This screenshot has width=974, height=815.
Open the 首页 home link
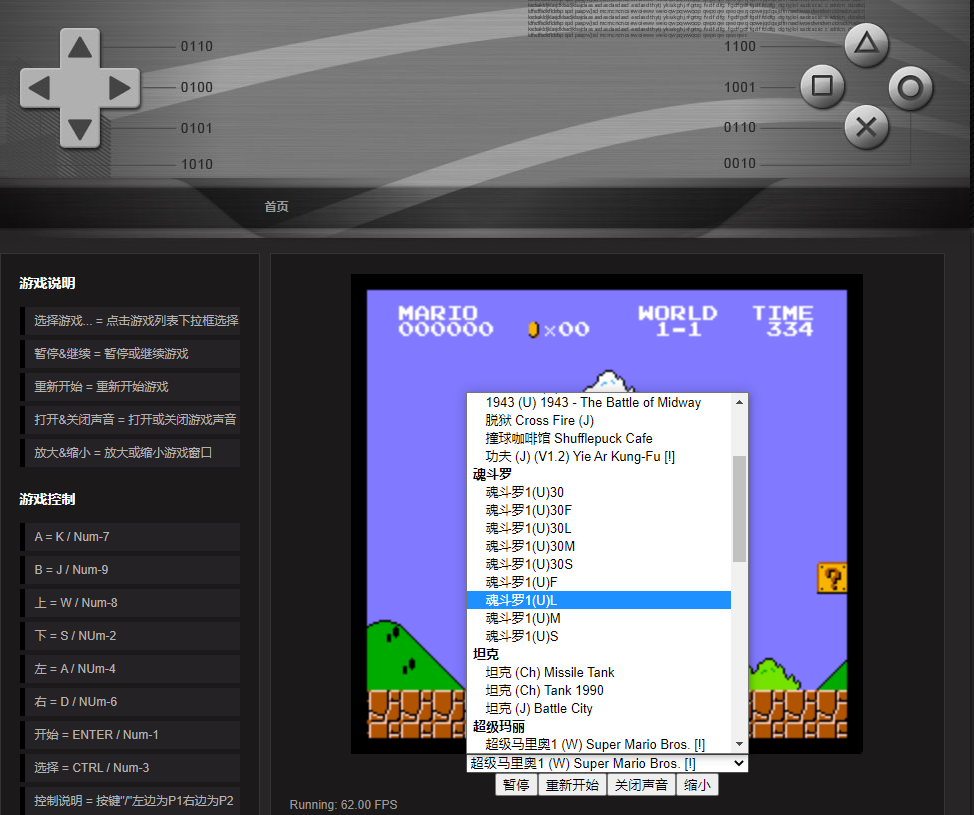(276, 206)
